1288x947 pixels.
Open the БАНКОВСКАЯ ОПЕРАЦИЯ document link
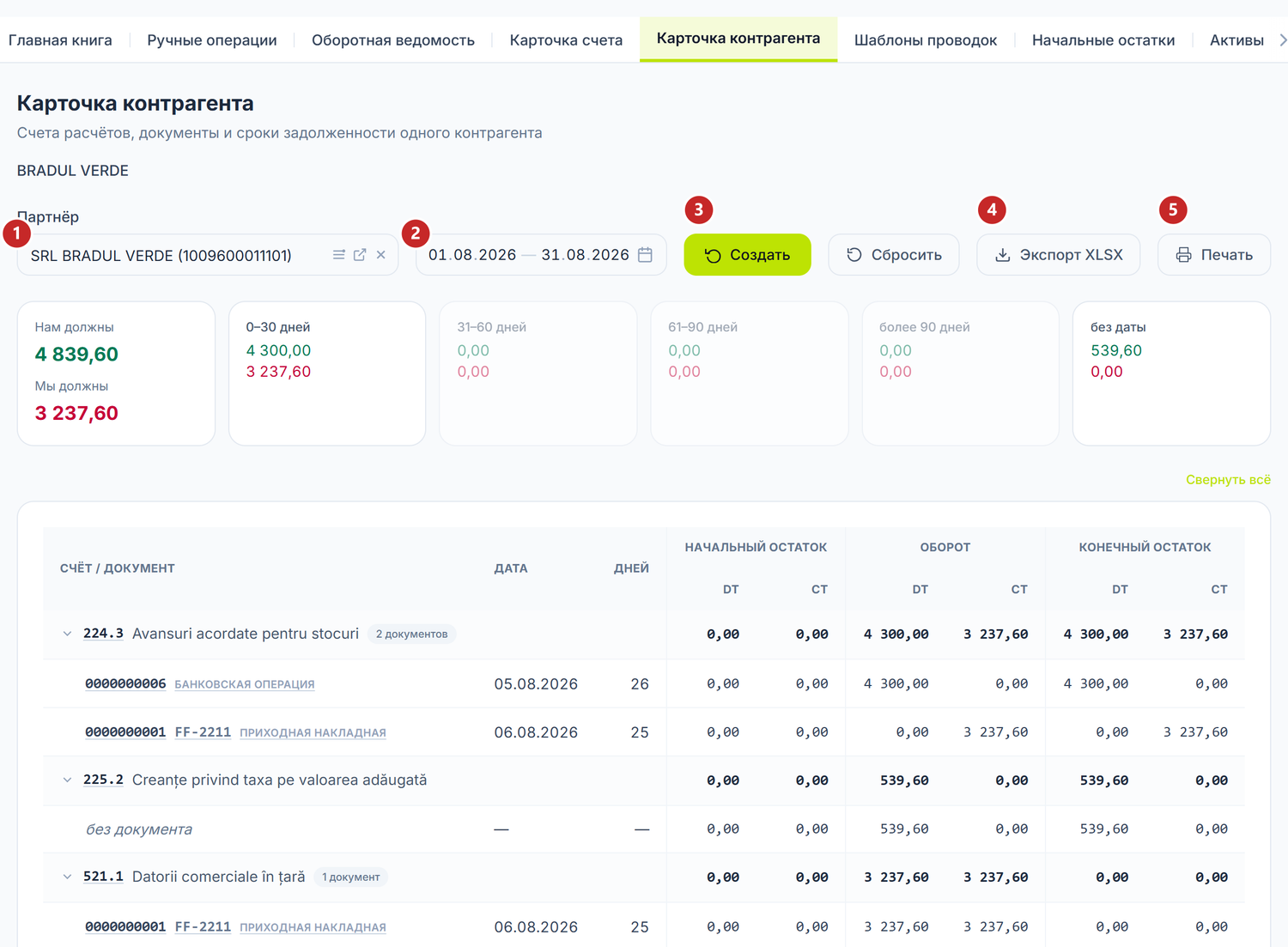click(x=245, y=684)
